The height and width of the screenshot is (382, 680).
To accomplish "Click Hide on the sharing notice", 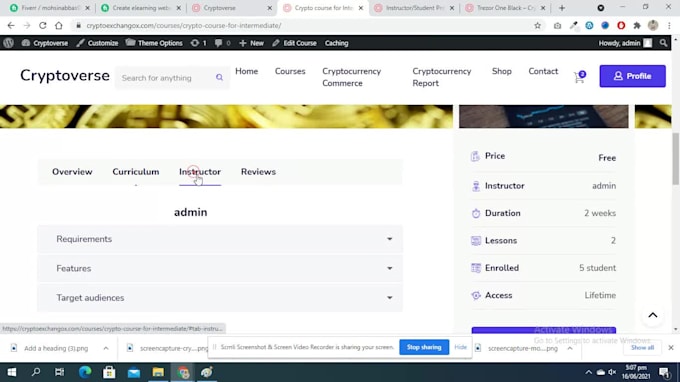I will [x=461, y=347].
